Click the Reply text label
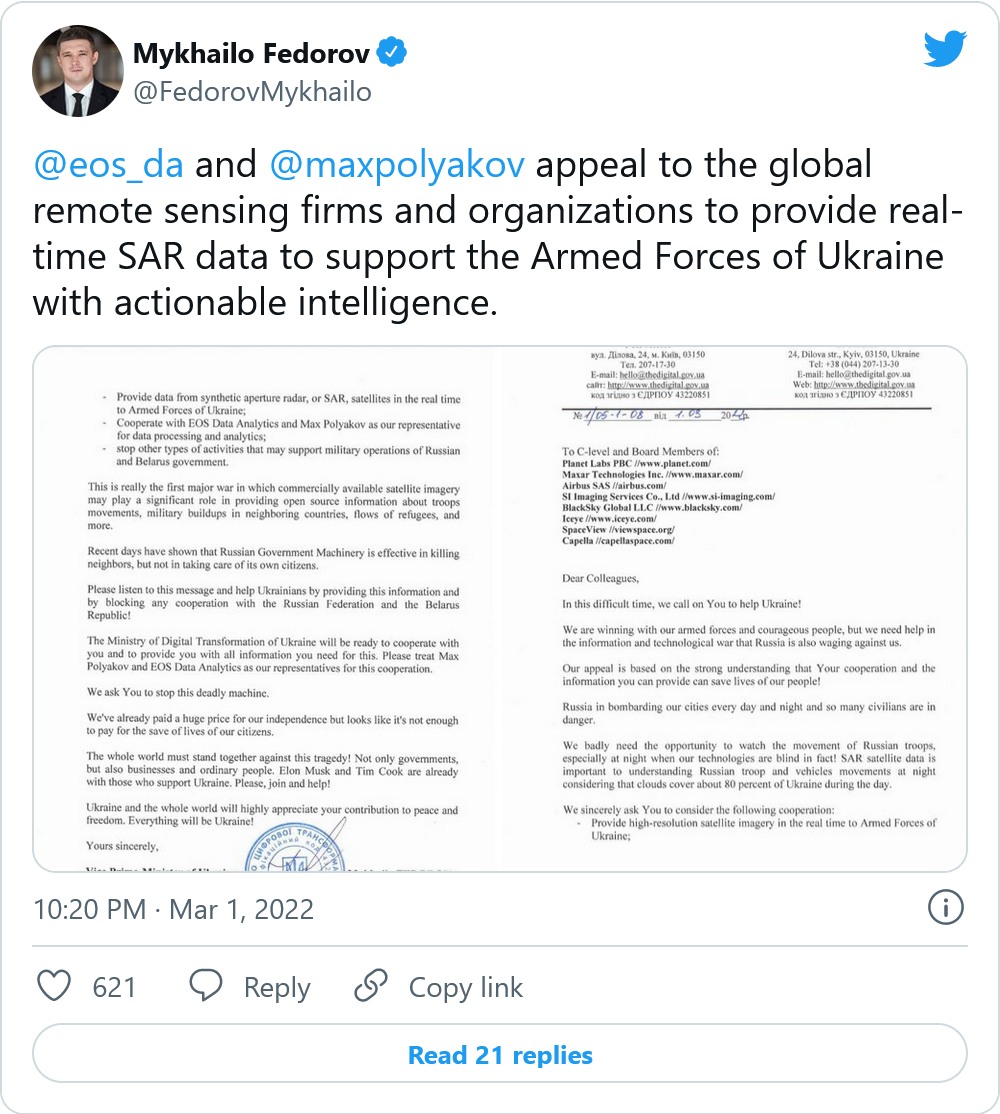This screenshot has width=1000, height=1114. click(277, 988)
